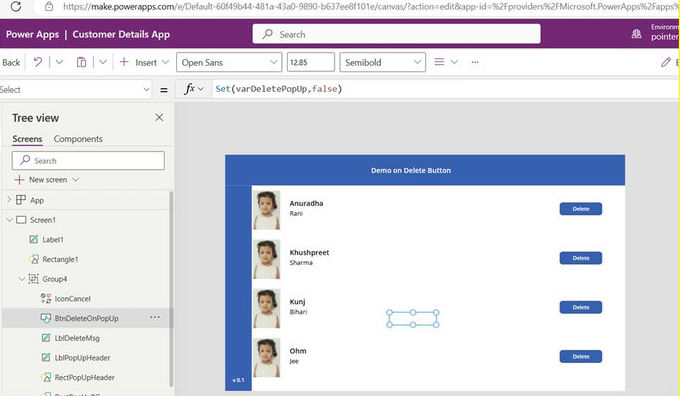The height and width of the screenshot is (396, 680).
Task: Select App in the tree view
Action: point(37,200)
